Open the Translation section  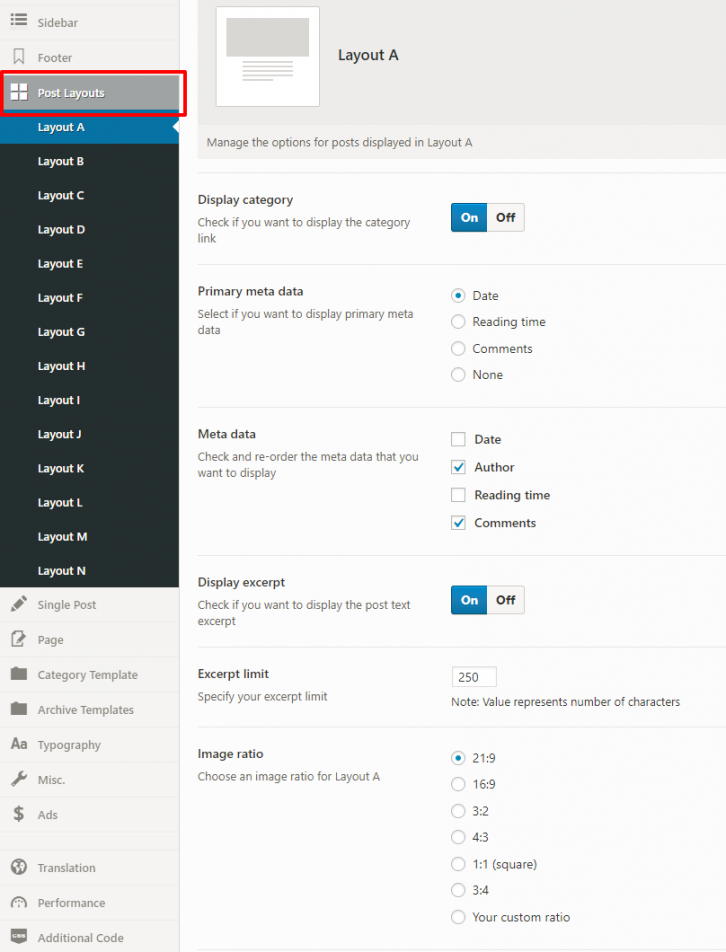pos(66,867)
